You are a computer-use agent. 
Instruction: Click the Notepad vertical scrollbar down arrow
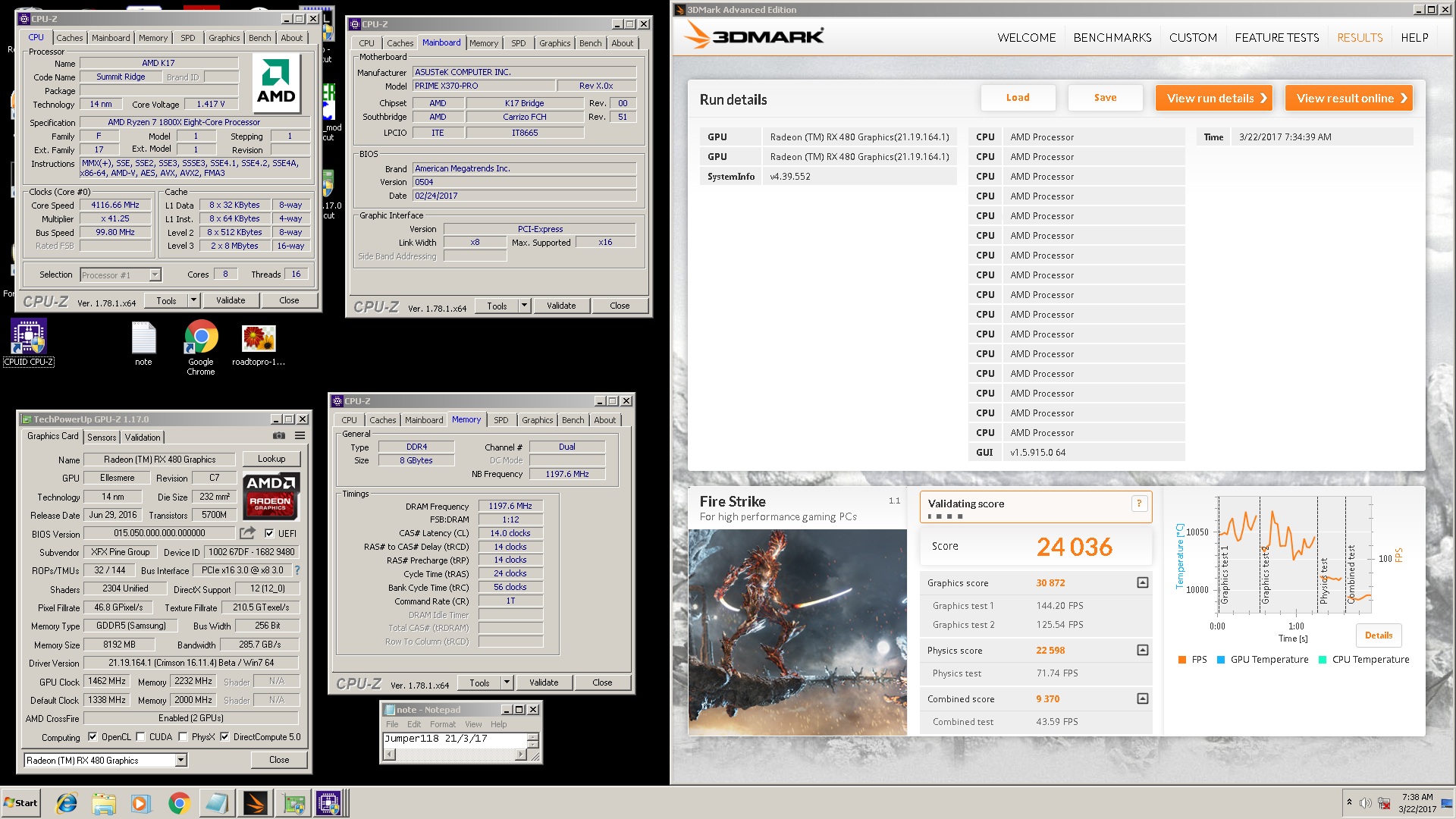pos(533,745)
